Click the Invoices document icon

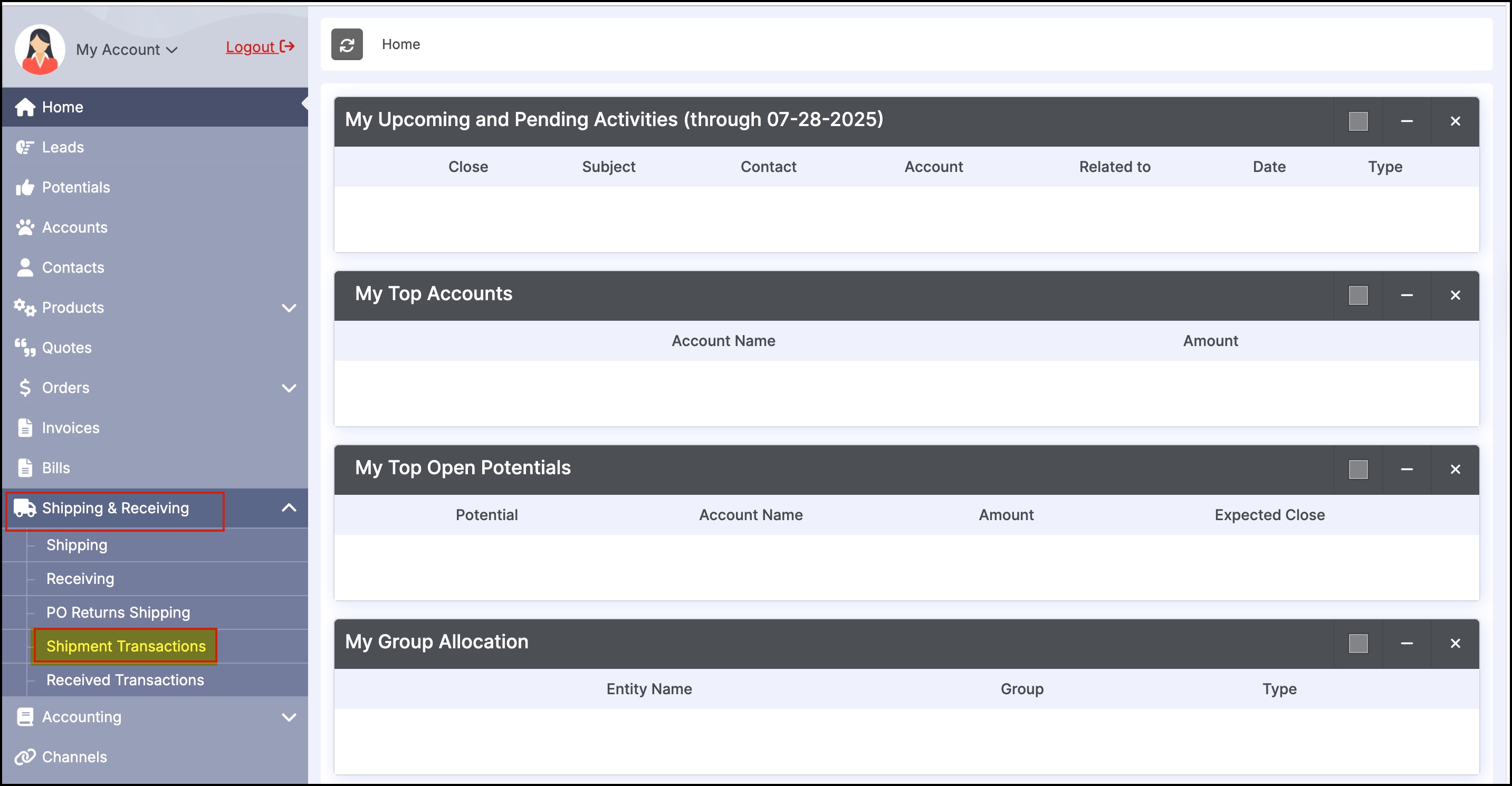pyautogui.click(x=25, y=428)
